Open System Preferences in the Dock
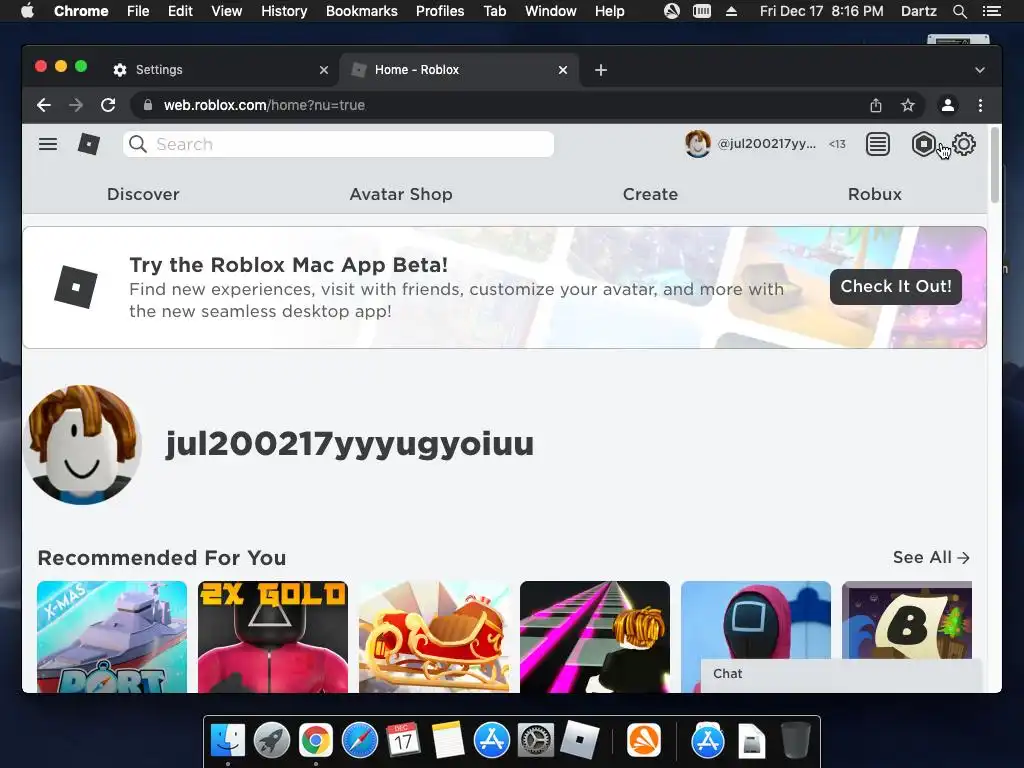Screen dimensions: 1024x768 tap(536, 741)
